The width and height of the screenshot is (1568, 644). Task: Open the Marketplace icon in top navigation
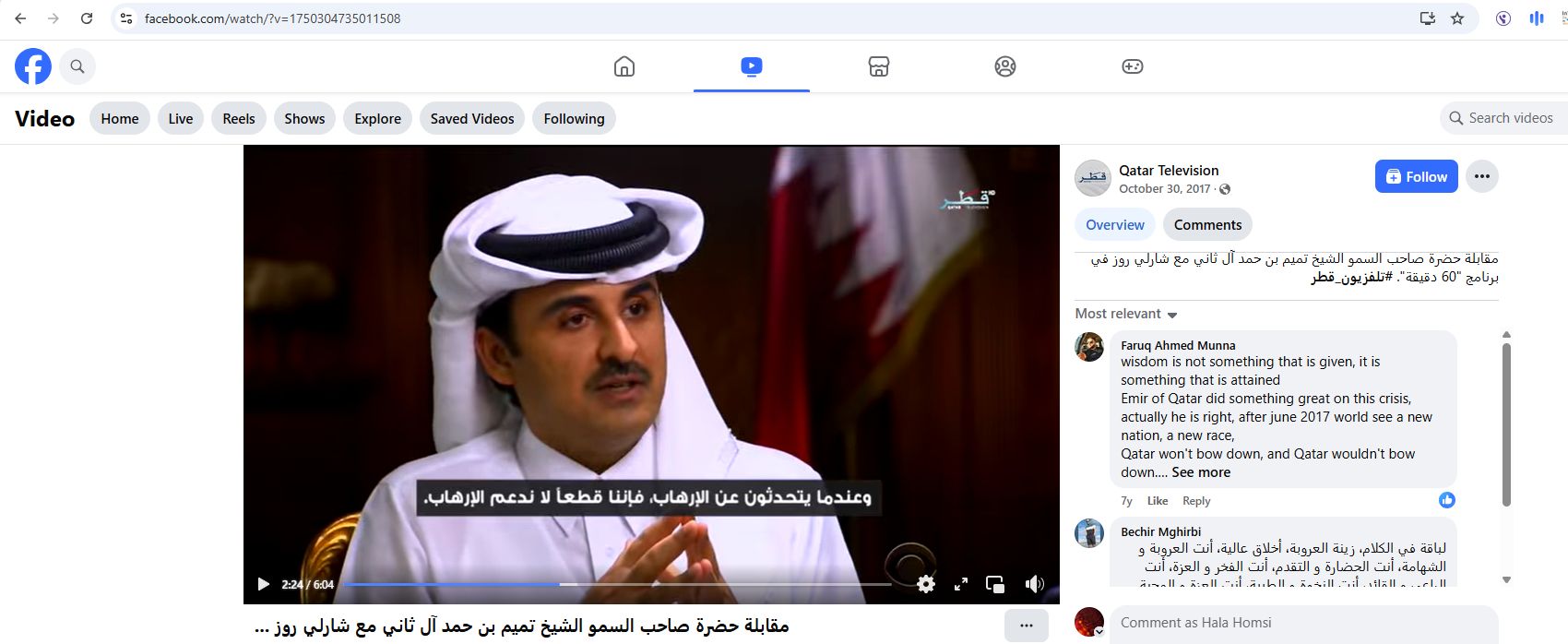(878, 66)
